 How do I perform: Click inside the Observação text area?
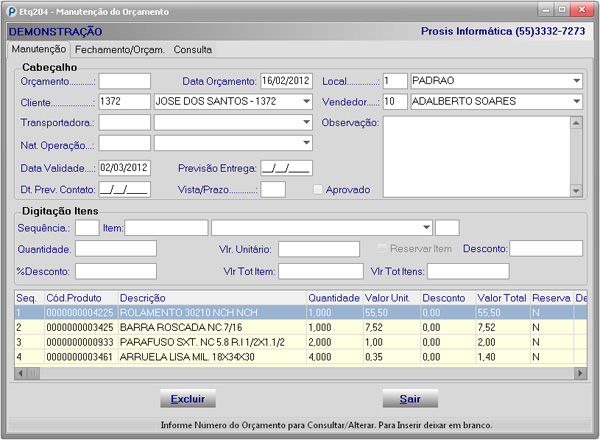pos(477,156)
